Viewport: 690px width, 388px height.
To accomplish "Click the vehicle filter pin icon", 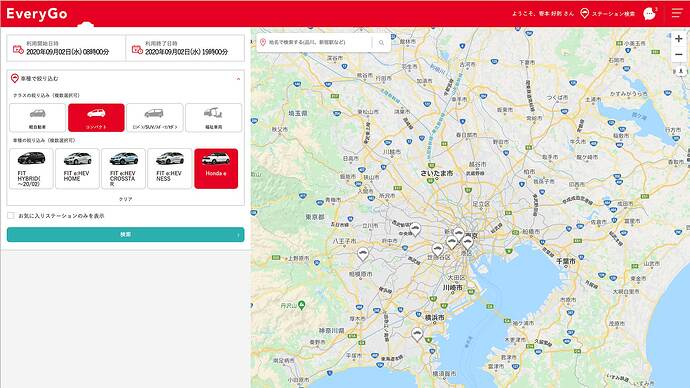I will pos(15,78).
